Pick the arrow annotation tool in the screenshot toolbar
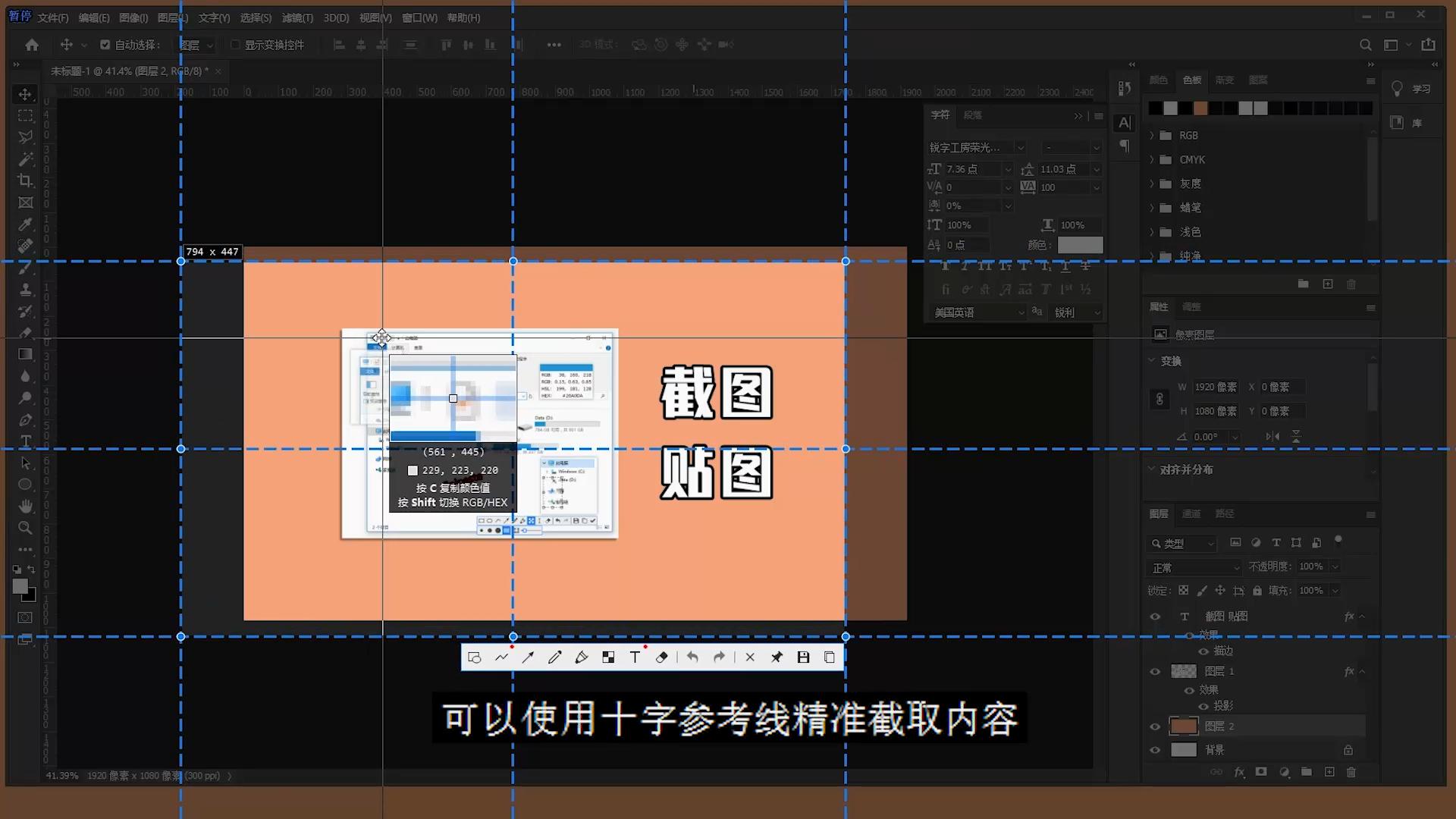 click(528, 657)
